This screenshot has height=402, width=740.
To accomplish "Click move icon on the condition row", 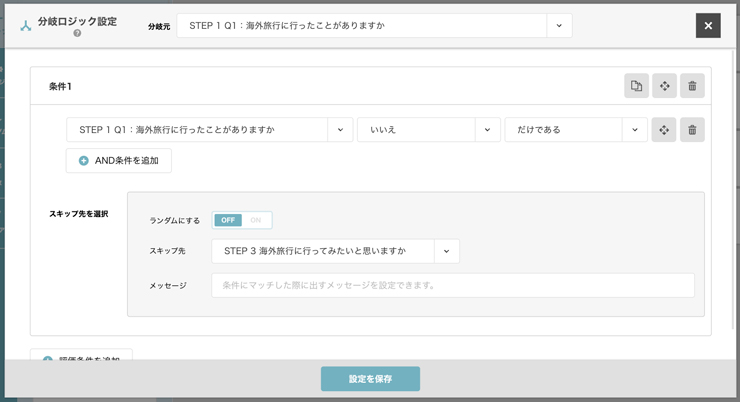I will (x=664, y=130).
